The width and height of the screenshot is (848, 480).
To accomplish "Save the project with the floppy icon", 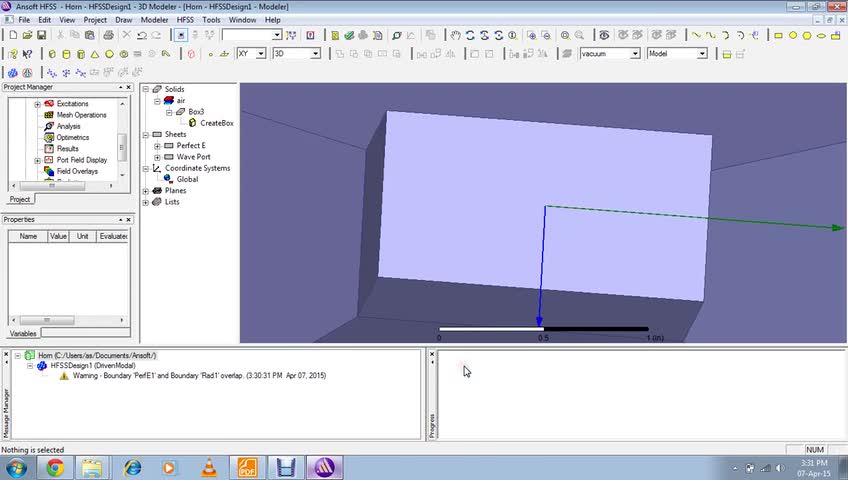I will [42, 35].
